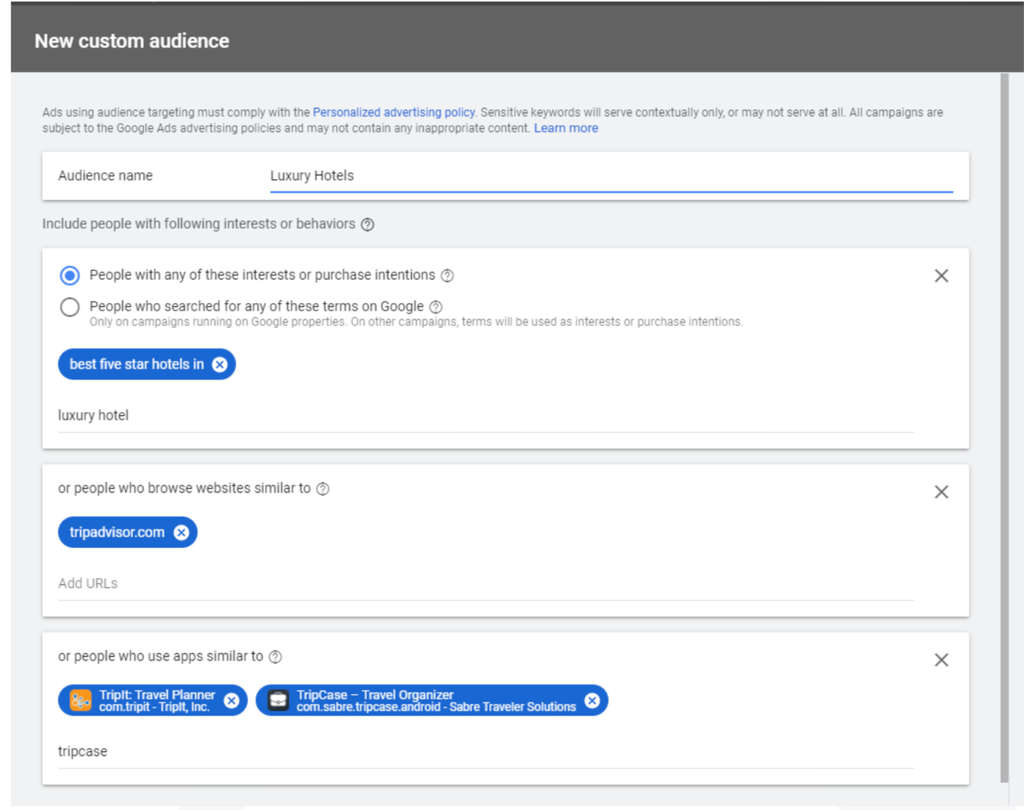Remove the tripadvisor.com chip
This screenshot has width=1024, height=810.
tap(181, 533)
